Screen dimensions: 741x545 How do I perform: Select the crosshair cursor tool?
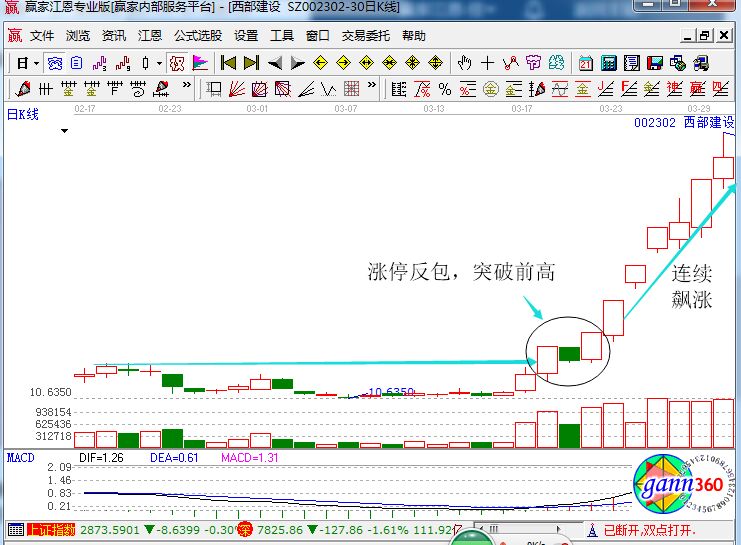(x=488, y=62)
